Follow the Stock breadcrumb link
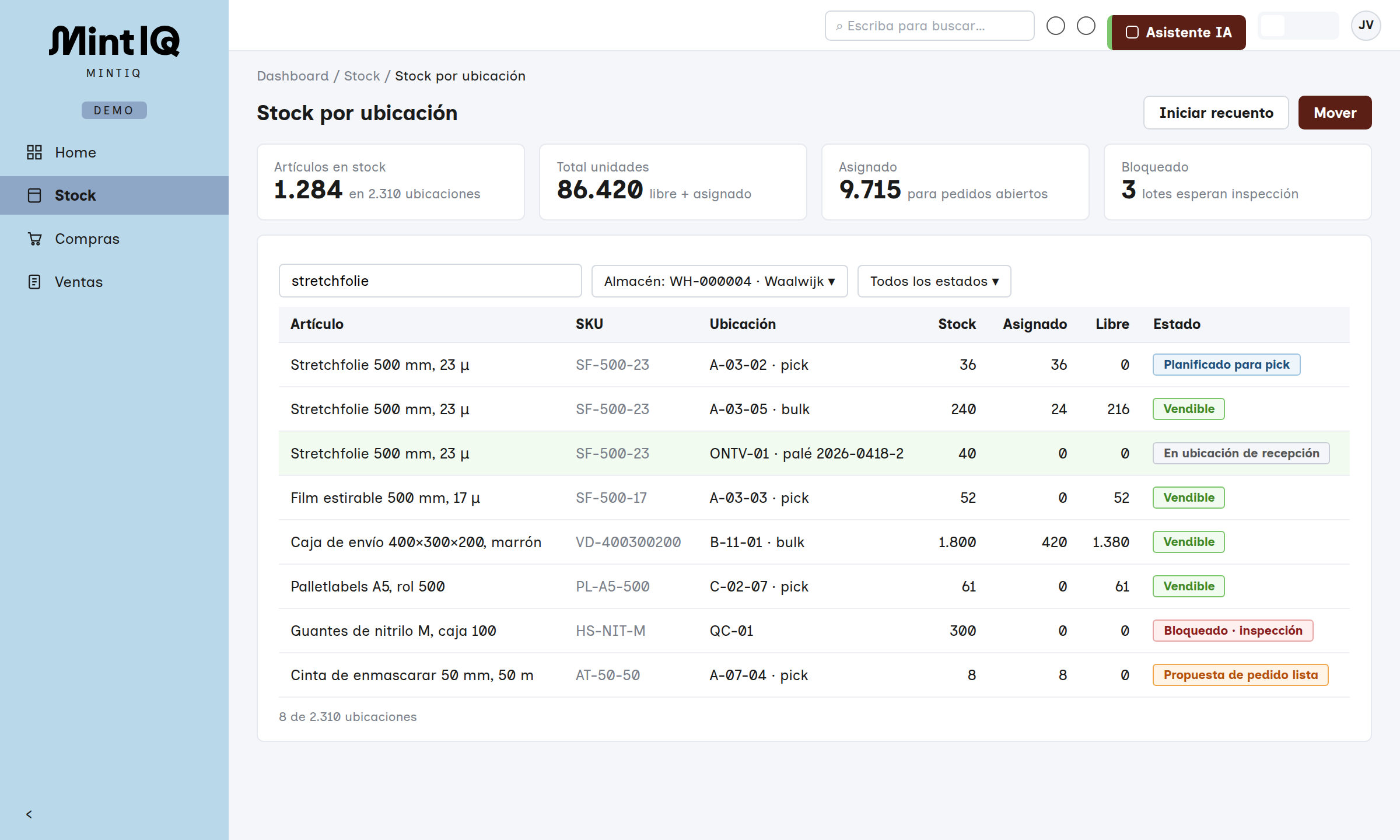The height and width of the screenshot is (840, 1400). (362, 76)
